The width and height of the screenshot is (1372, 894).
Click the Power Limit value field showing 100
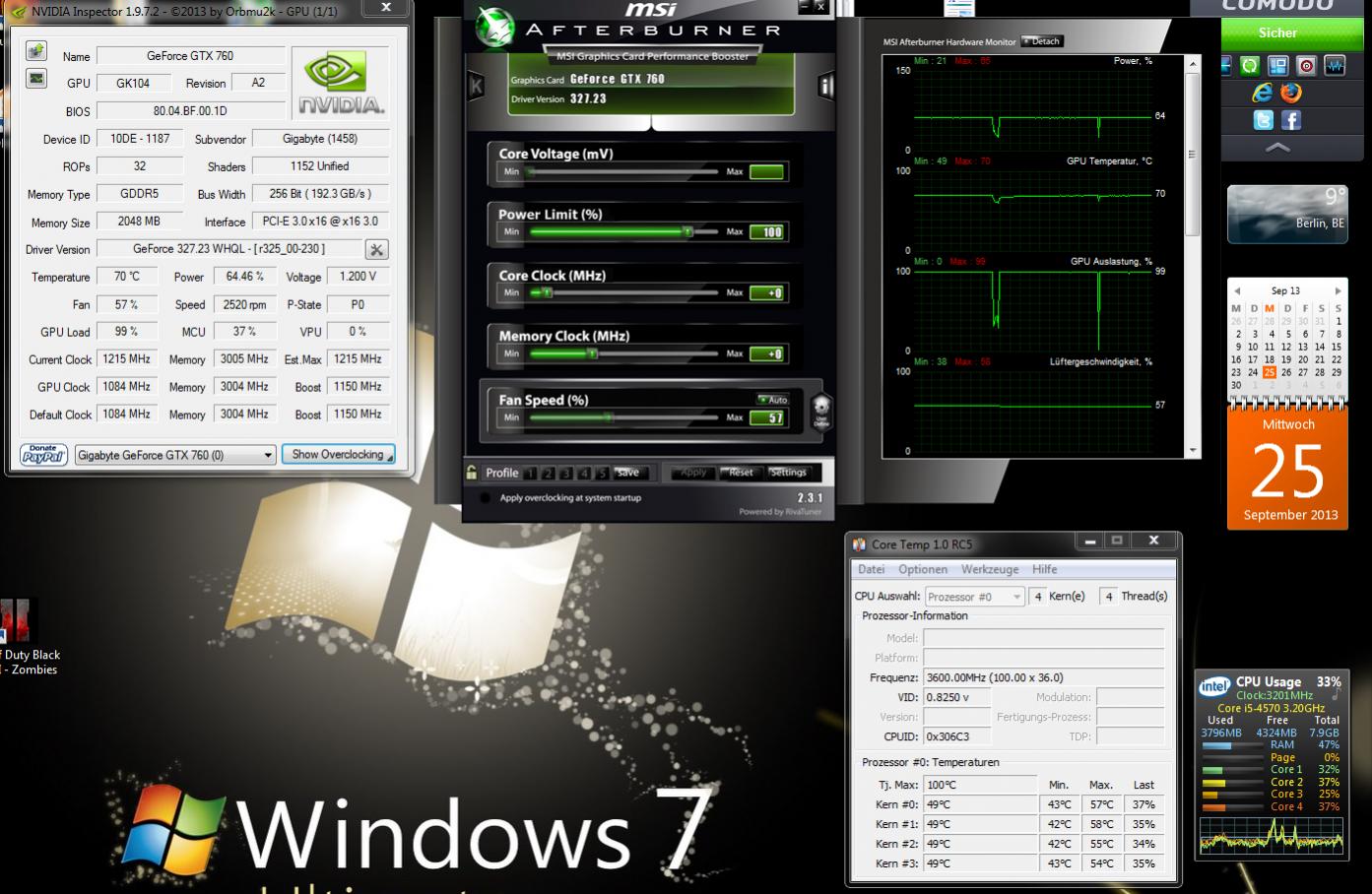tap(767, 232)
